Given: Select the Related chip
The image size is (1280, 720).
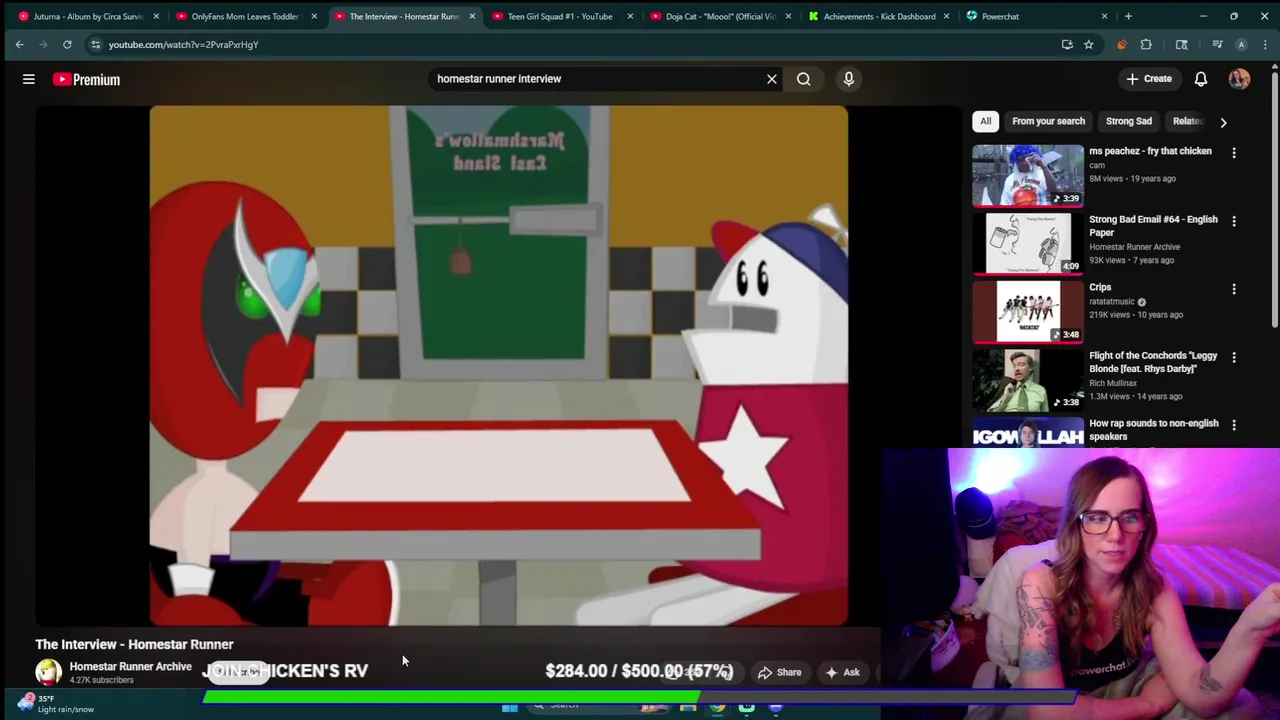Looking at the screenshot, I should 1187,121.
